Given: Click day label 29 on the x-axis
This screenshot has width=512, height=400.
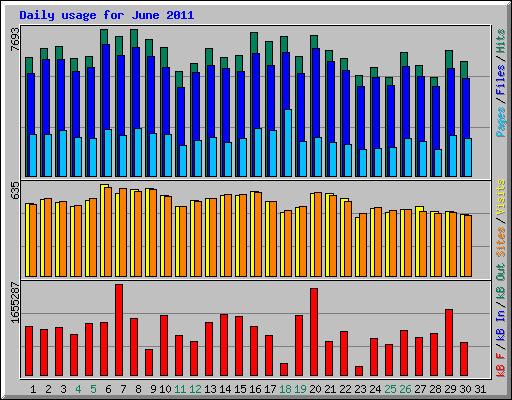Looking at the screenshot, I should pyautogui.click(x=450, y=389).
